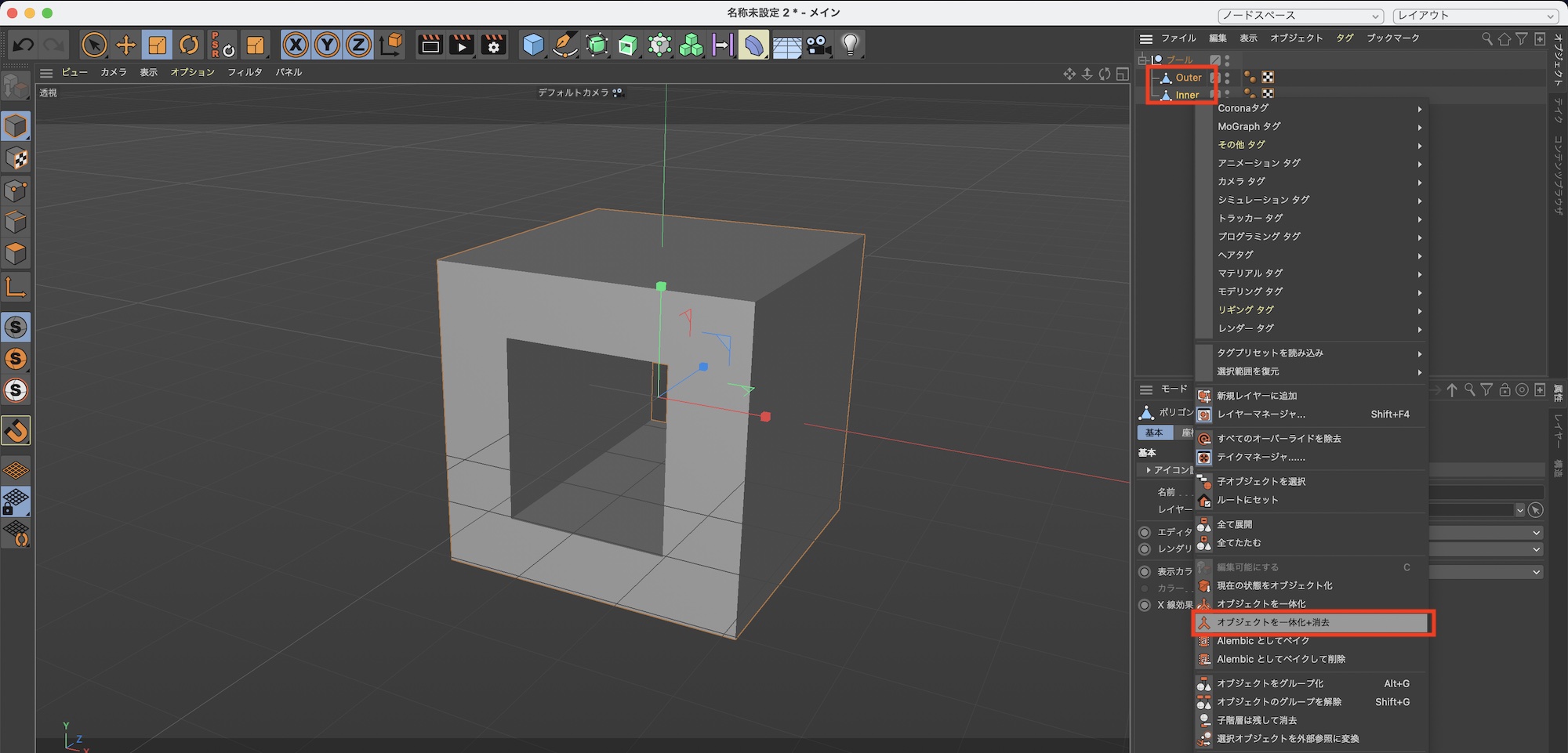The image size is (1568, 753).
Task: Click the checkerboard texture tag on Outer
Action: pyautogui.click(x=1268, y=77)
